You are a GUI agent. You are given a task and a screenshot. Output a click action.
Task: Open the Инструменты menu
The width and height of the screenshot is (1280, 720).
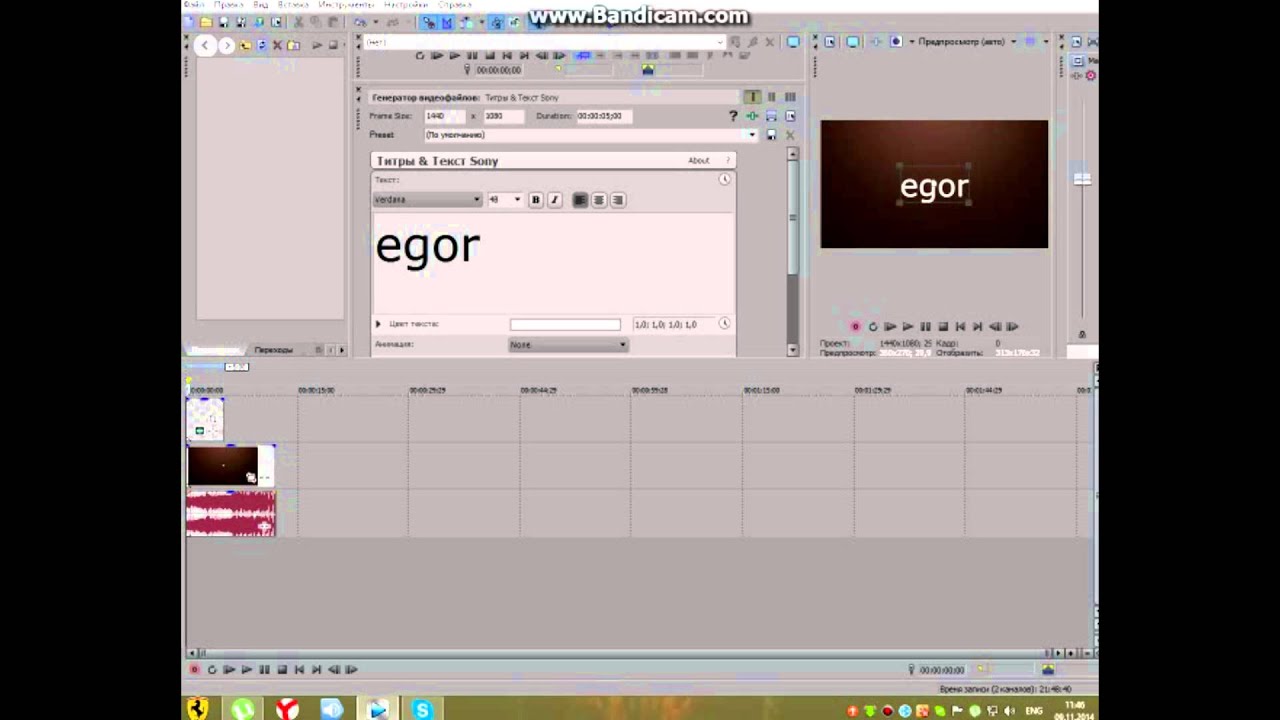coord(346,5)
